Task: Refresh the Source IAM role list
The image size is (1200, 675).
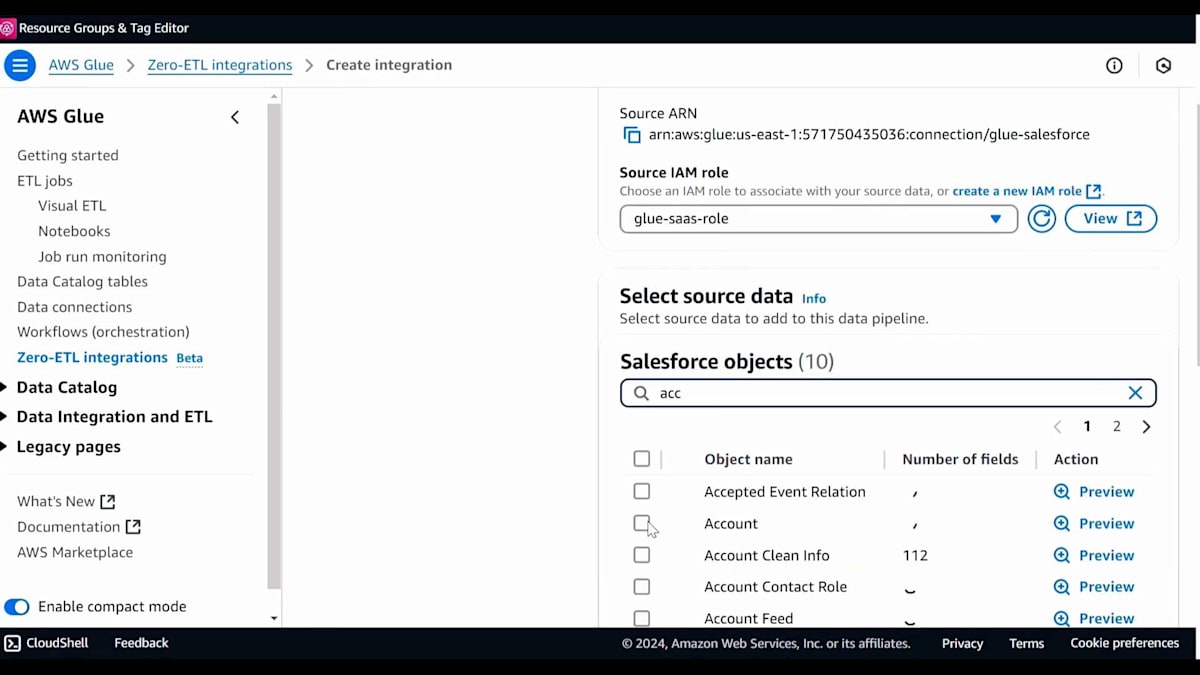Action: (1042, 219)
